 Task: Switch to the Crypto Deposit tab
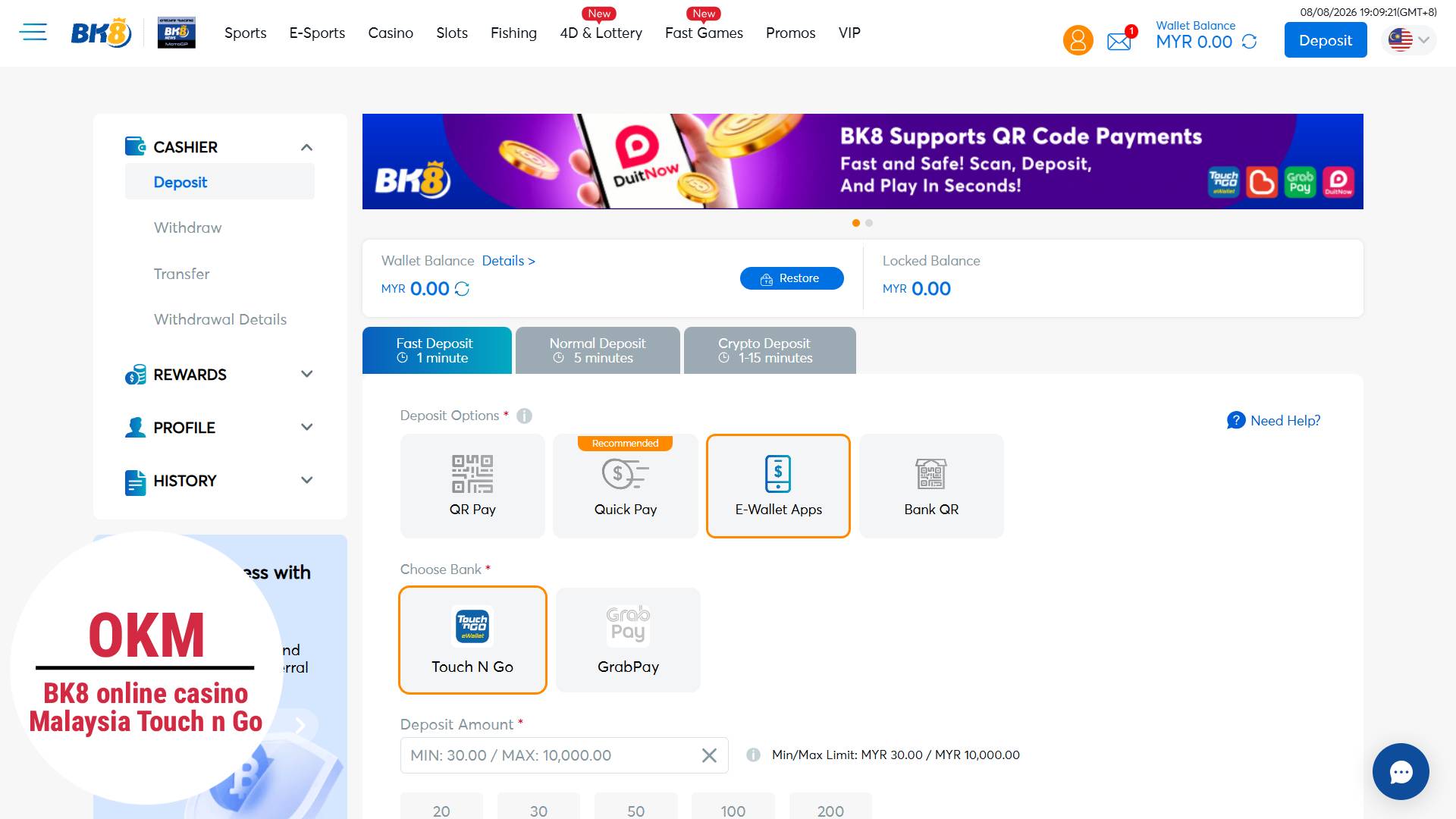click(770, 350)
